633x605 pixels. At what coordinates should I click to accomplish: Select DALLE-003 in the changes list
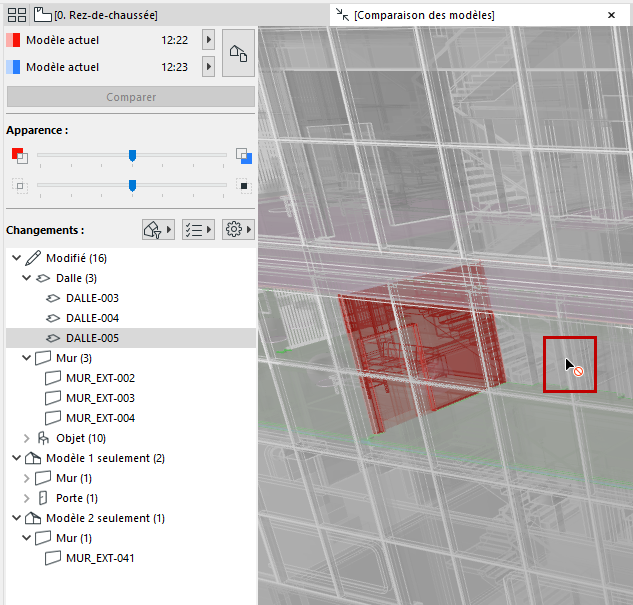point(131,298)
